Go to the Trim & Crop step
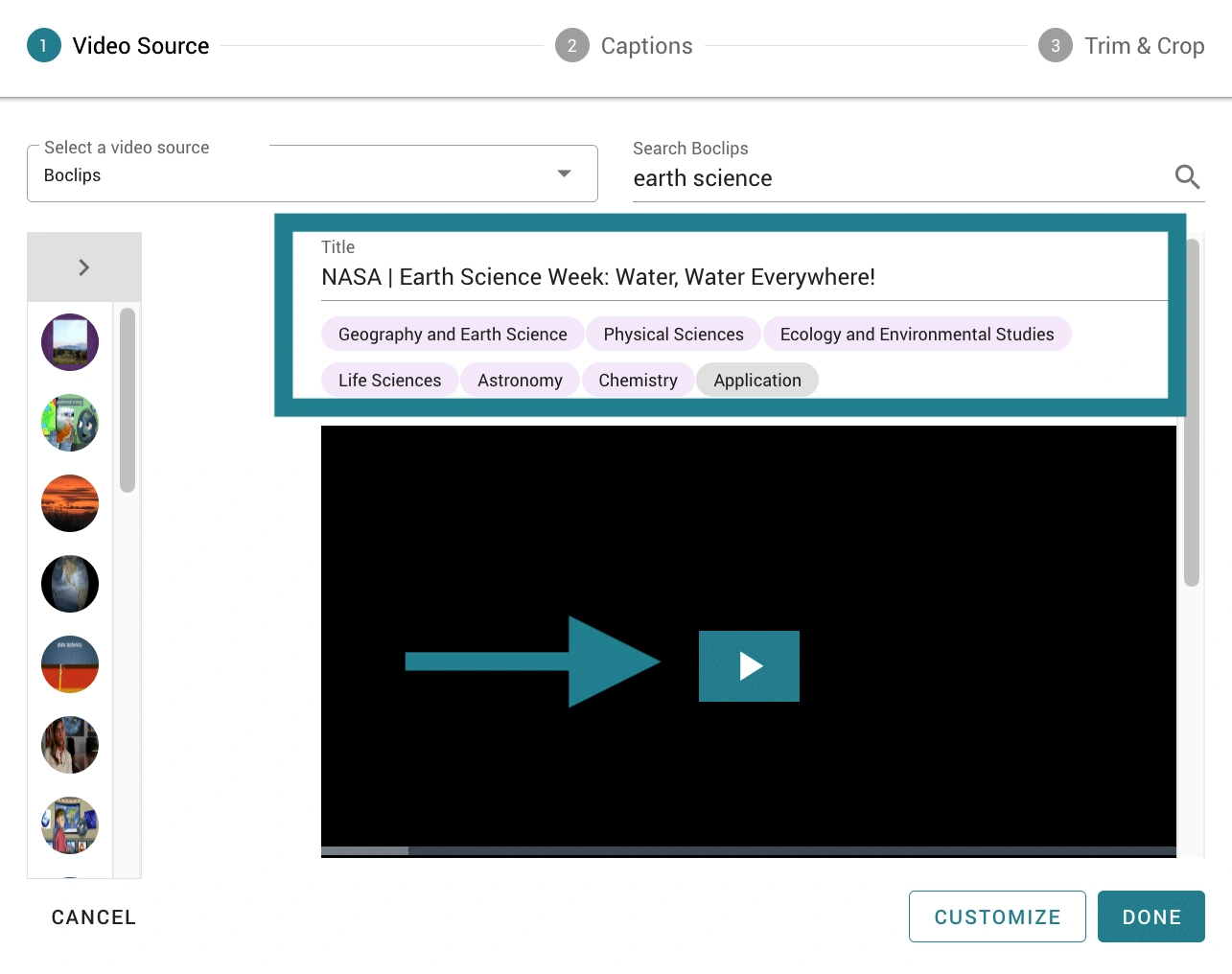1232x974 pixels. 1122,46
